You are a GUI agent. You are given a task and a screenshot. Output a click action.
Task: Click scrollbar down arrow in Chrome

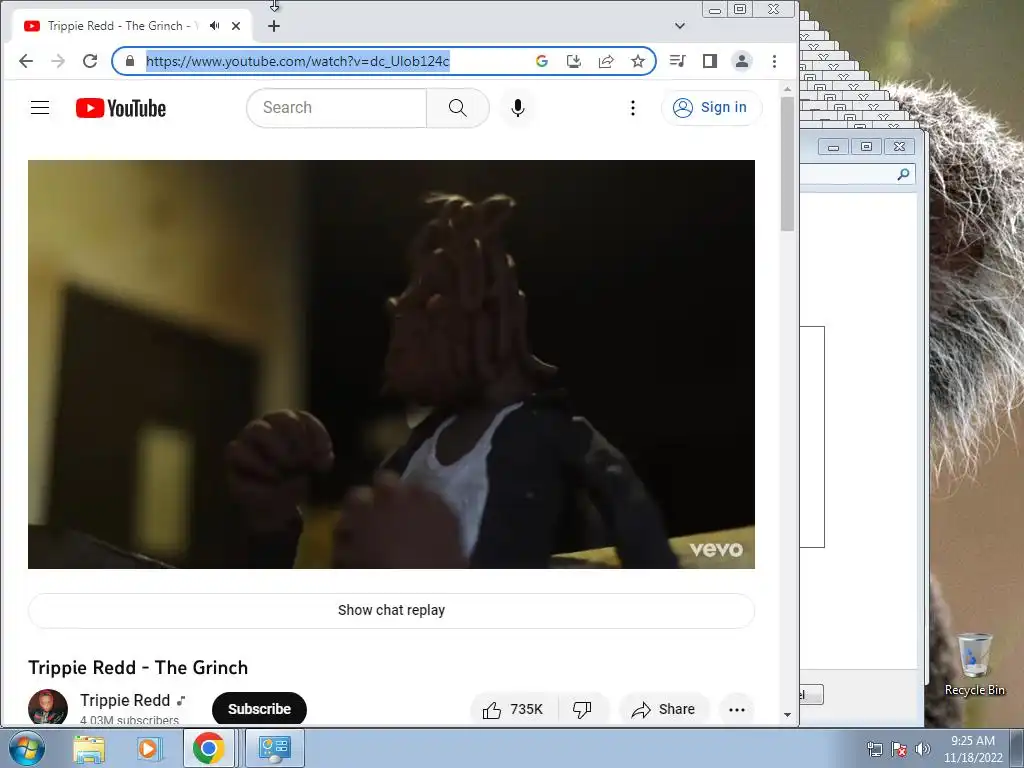pyautogui.click(x=787, y=714)
